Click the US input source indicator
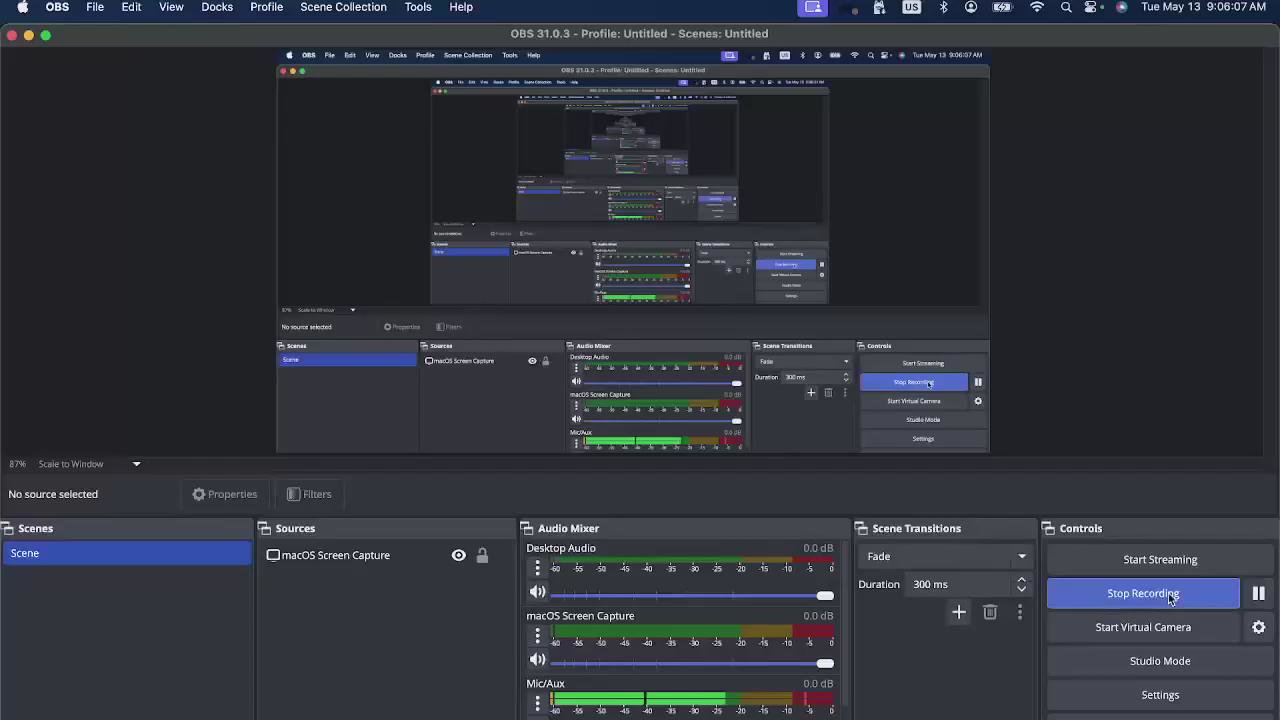 [x=911, y=7]
